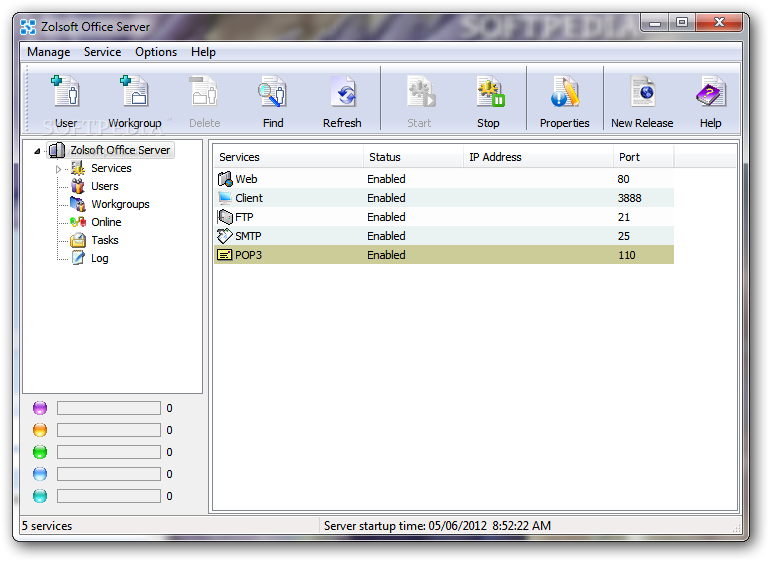Click the green indicator's progress bar
This screenshot has width=770, height=562.
(x=109, y=452)
